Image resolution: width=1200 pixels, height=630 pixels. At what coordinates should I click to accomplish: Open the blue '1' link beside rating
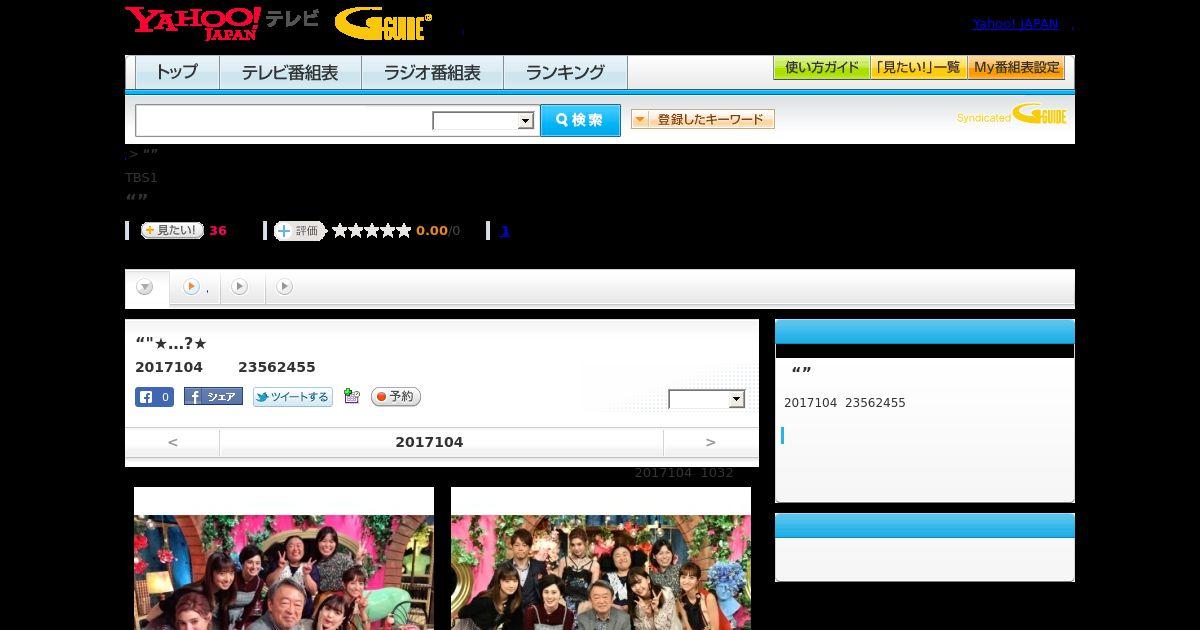point(505,231)
